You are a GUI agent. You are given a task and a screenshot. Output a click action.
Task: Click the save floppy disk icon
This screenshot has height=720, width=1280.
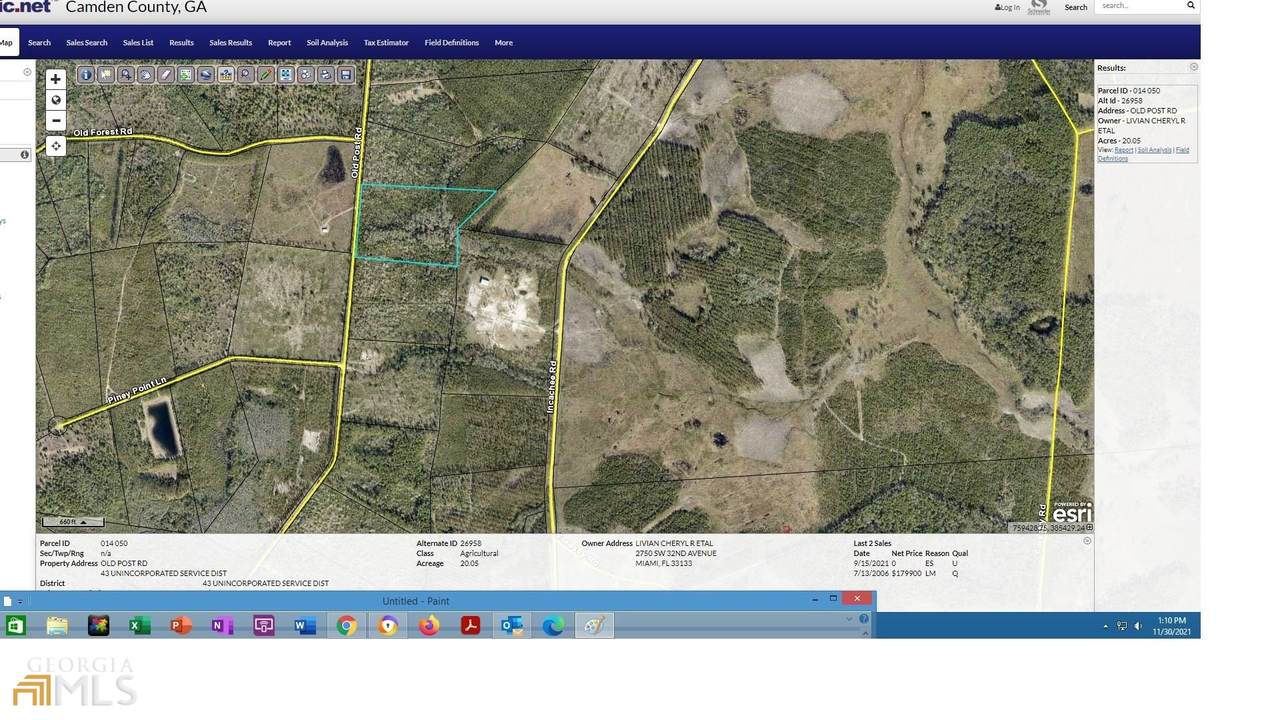point(346,74)
